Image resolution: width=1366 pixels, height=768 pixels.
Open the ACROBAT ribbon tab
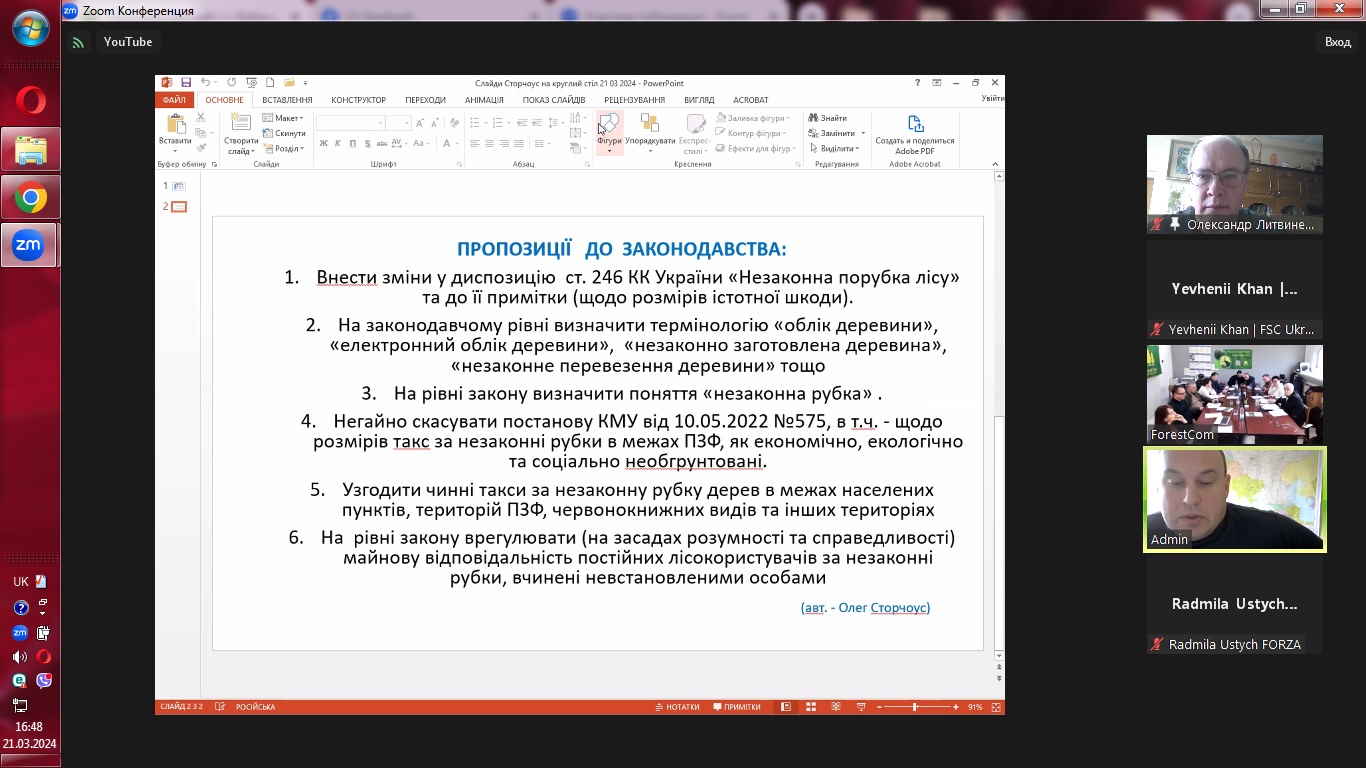point(750,100)
